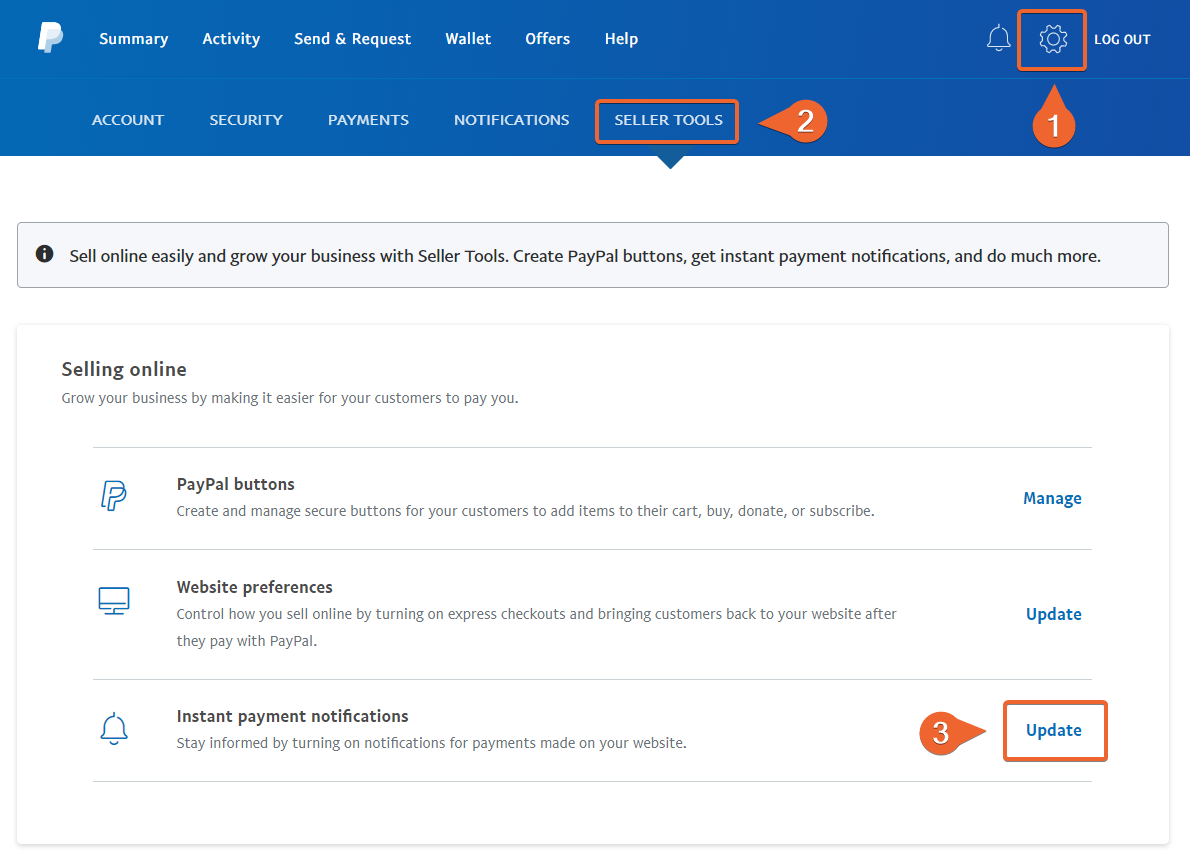1190x860 pixels.
Task: Open Help in the top navigation
Action: tap(621, 39)
